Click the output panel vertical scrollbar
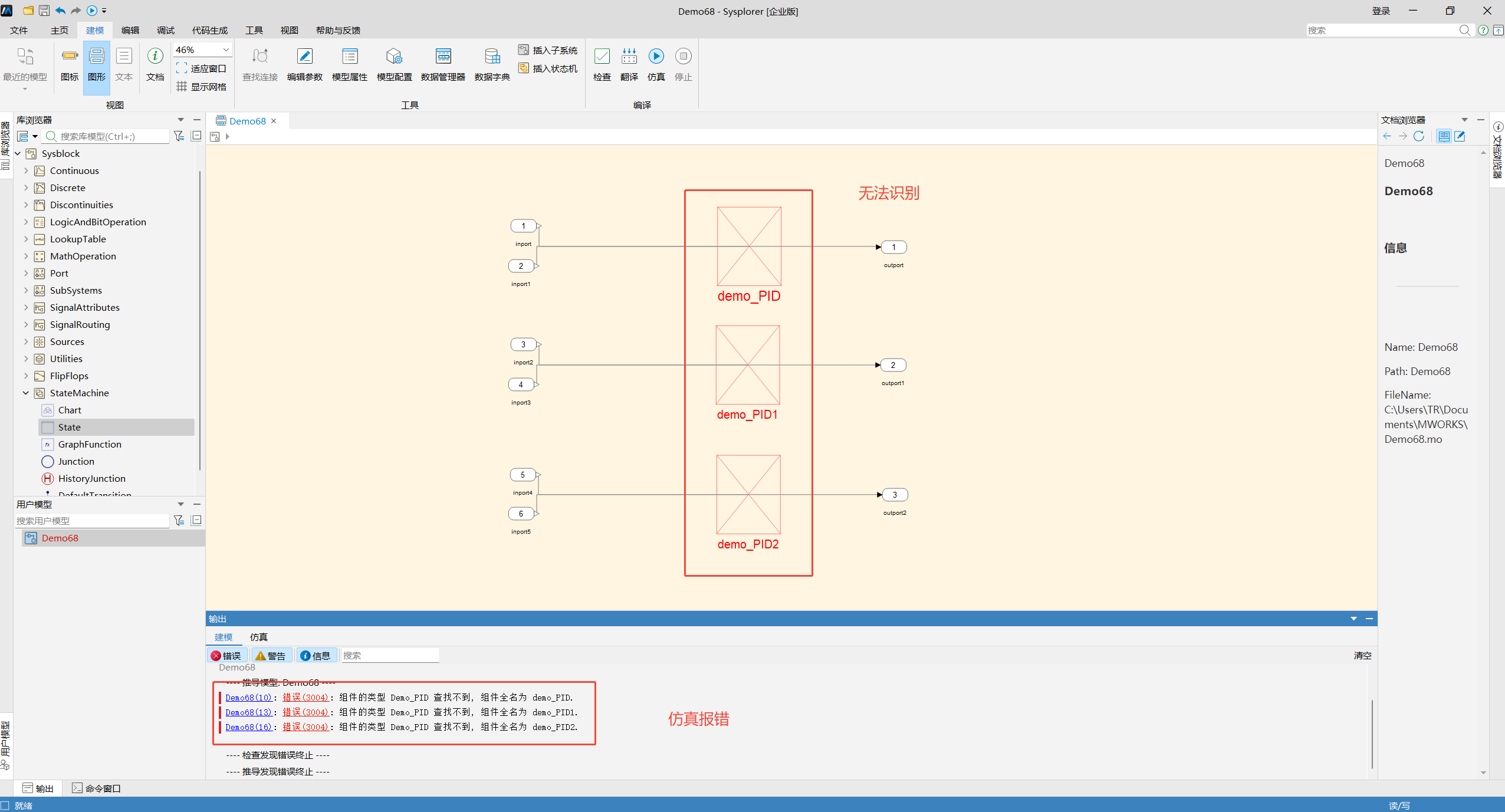 [x=1372, y=734]
